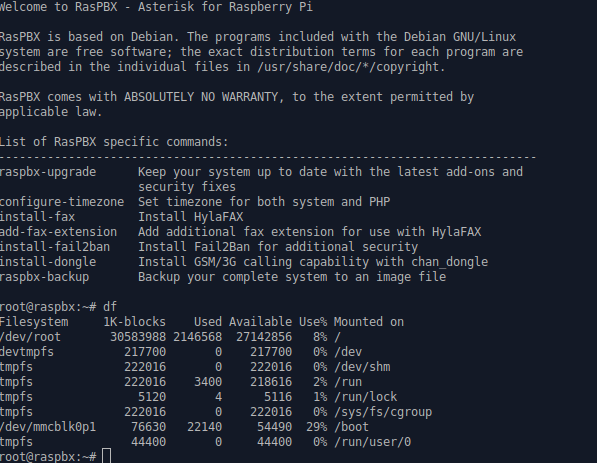The image size is (597, 463).
Task: Click the 'raspbx-backup' command name
Action: 44,277
